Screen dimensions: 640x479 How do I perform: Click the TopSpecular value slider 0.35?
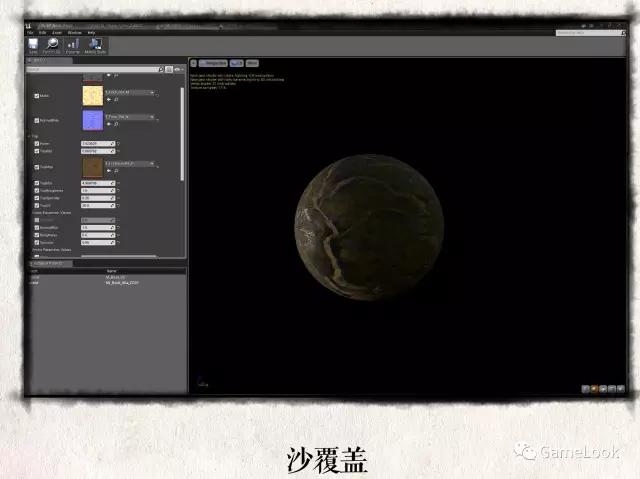pos(98,198)
